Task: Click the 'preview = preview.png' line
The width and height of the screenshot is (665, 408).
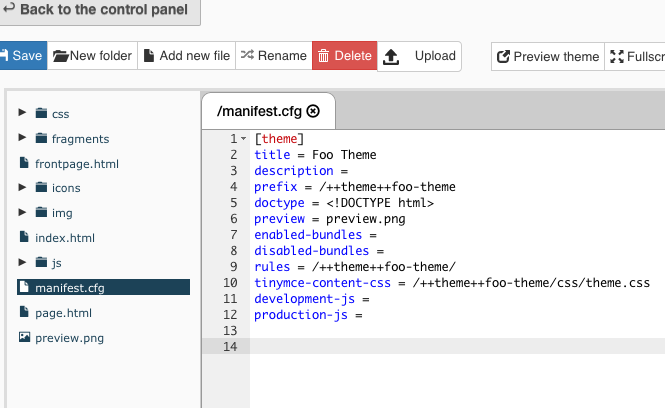Action: pyautogui.click(x=330, y=219)
